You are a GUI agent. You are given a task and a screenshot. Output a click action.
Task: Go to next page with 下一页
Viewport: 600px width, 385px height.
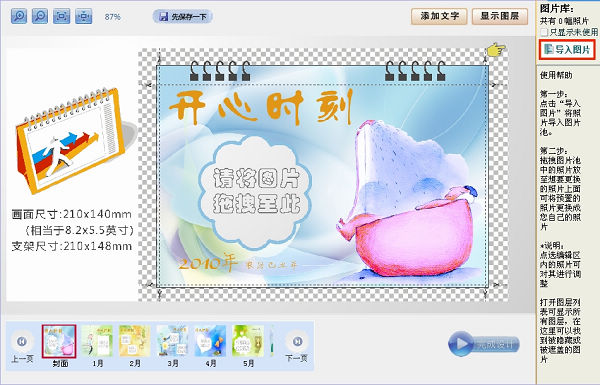[x=297, y=346]
